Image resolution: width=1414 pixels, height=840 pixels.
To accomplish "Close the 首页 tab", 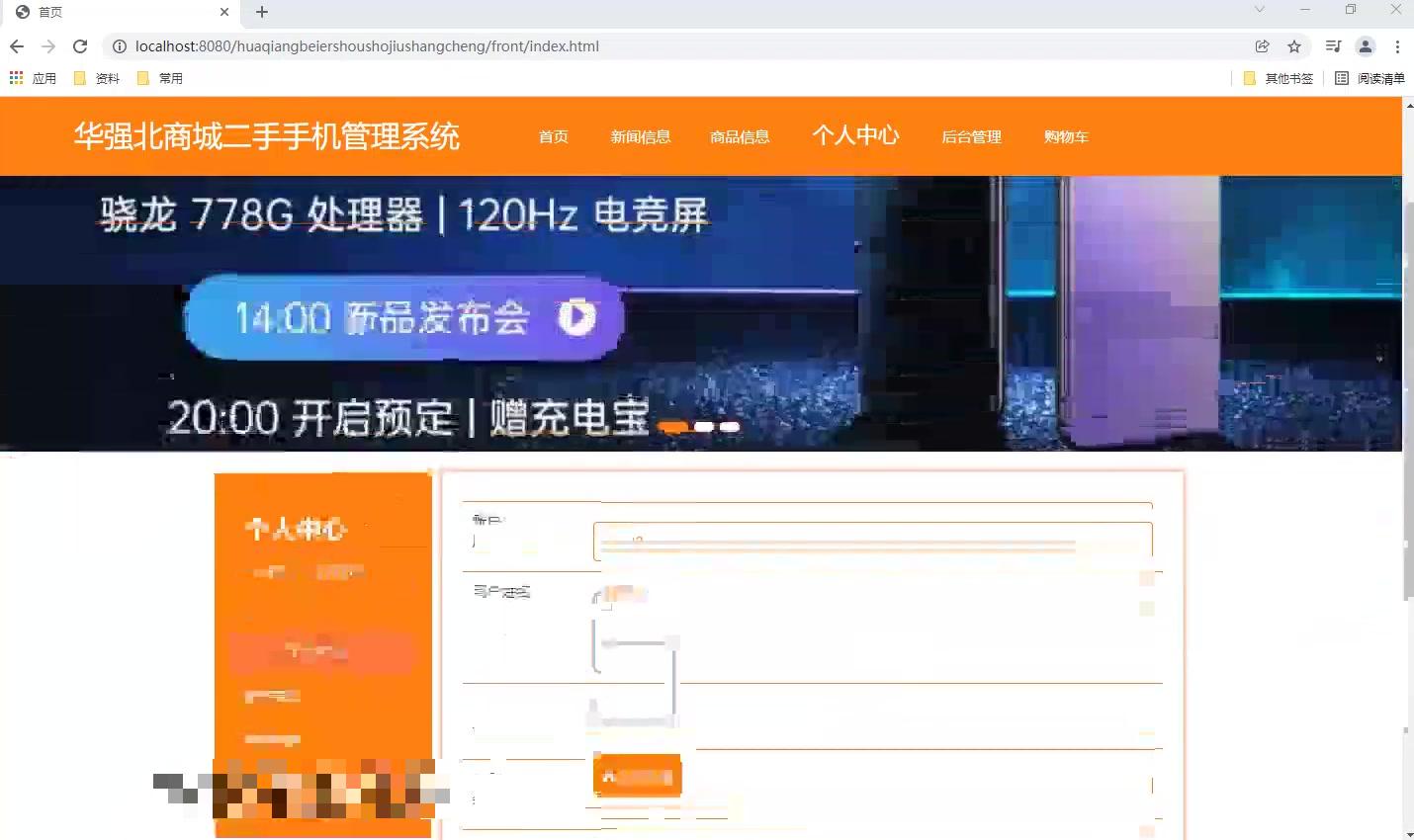I will (224, 12).
